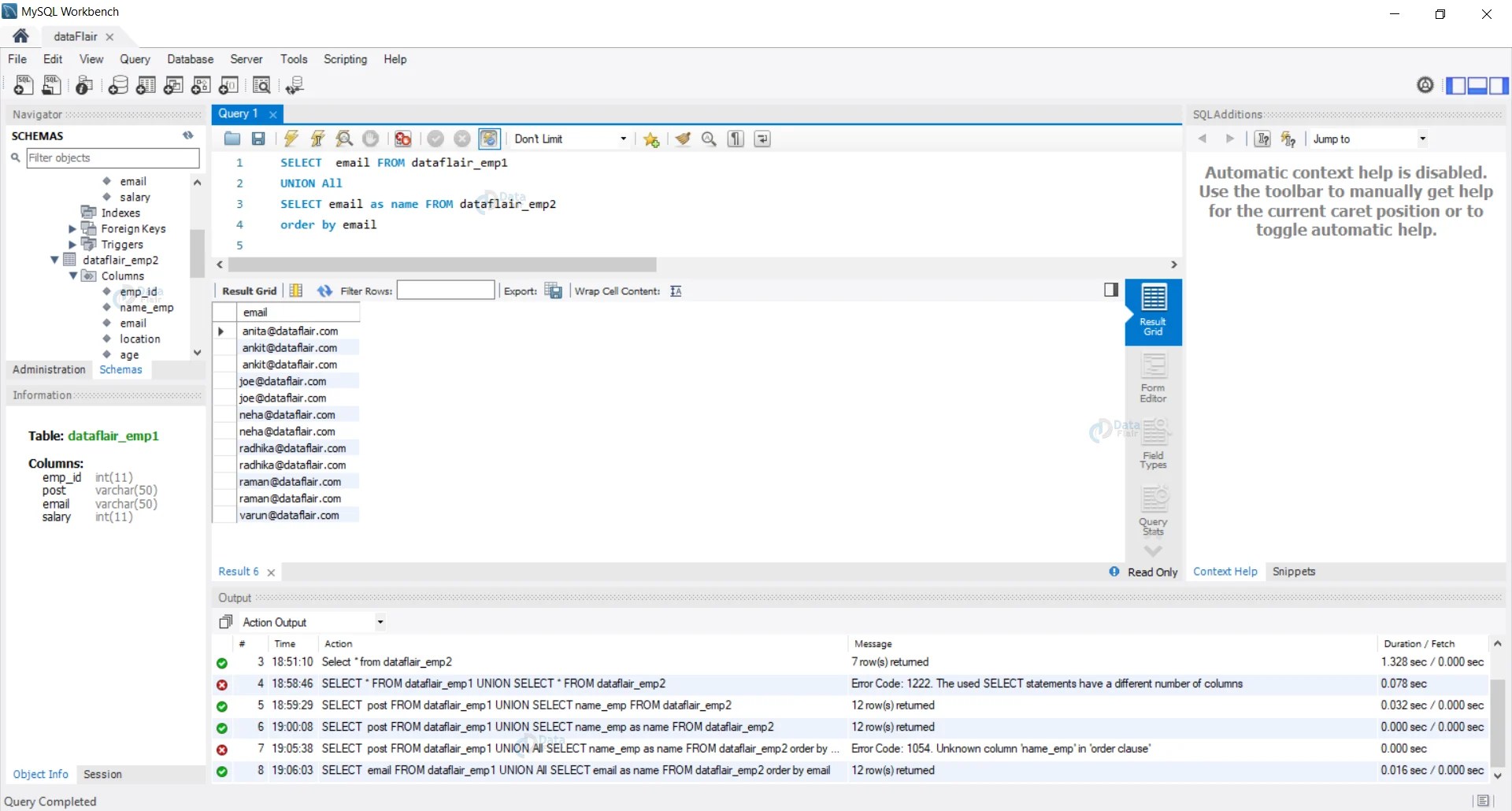The width and height of the screenshot is (1512, 811).
Task: Create a new view icon
Action: pyautogui.click(x=173, y=85)
